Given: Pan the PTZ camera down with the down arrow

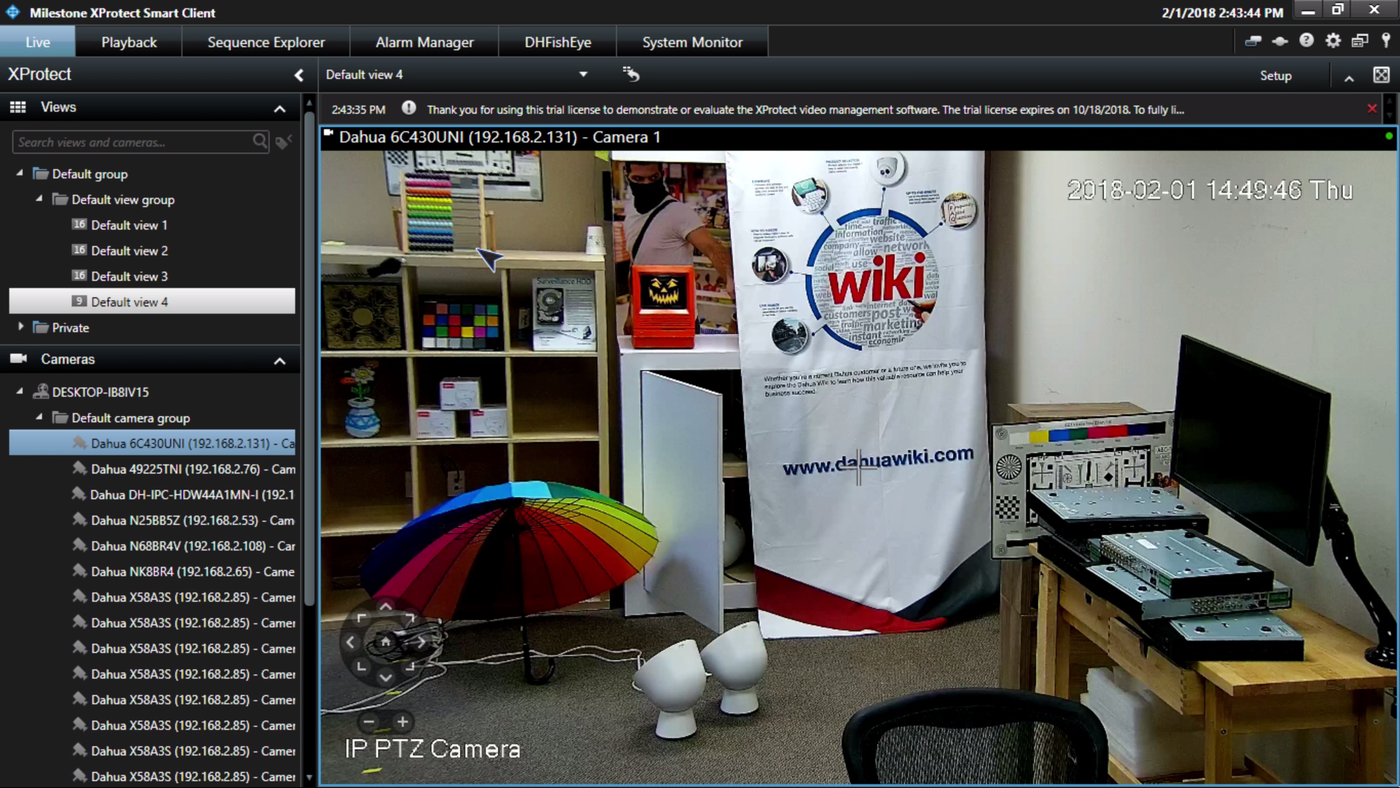Looking at the screenshot, I should (x=385, y=678).
